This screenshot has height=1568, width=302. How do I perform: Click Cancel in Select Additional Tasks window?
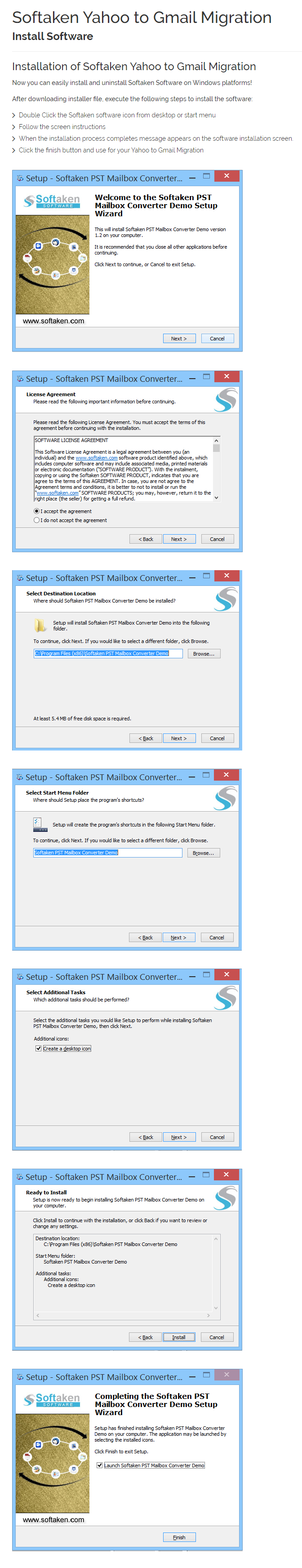pos(218,1137)
